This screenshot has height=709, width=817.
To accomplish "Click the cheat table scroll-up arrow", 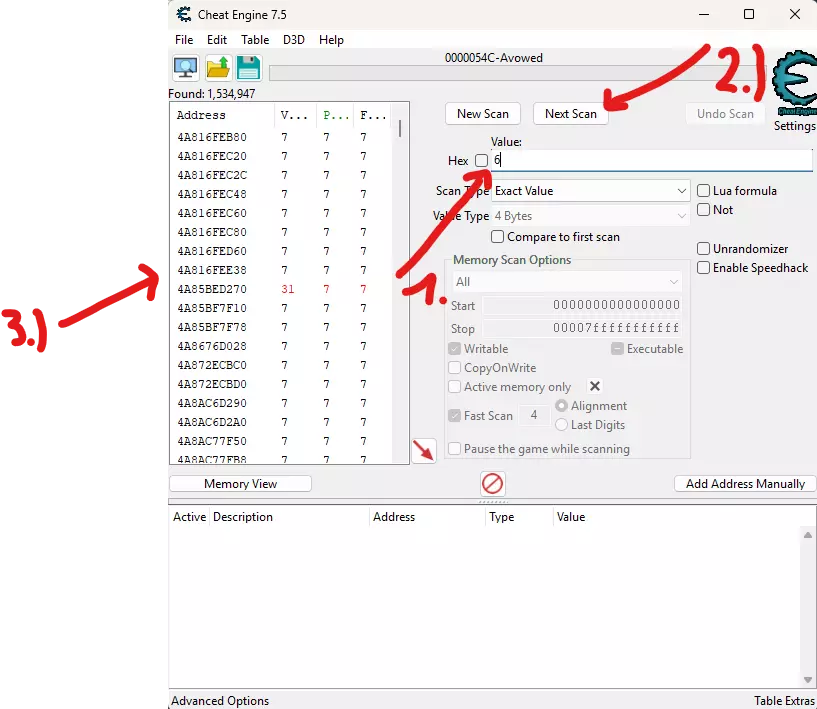I will [x=808, y=535].
